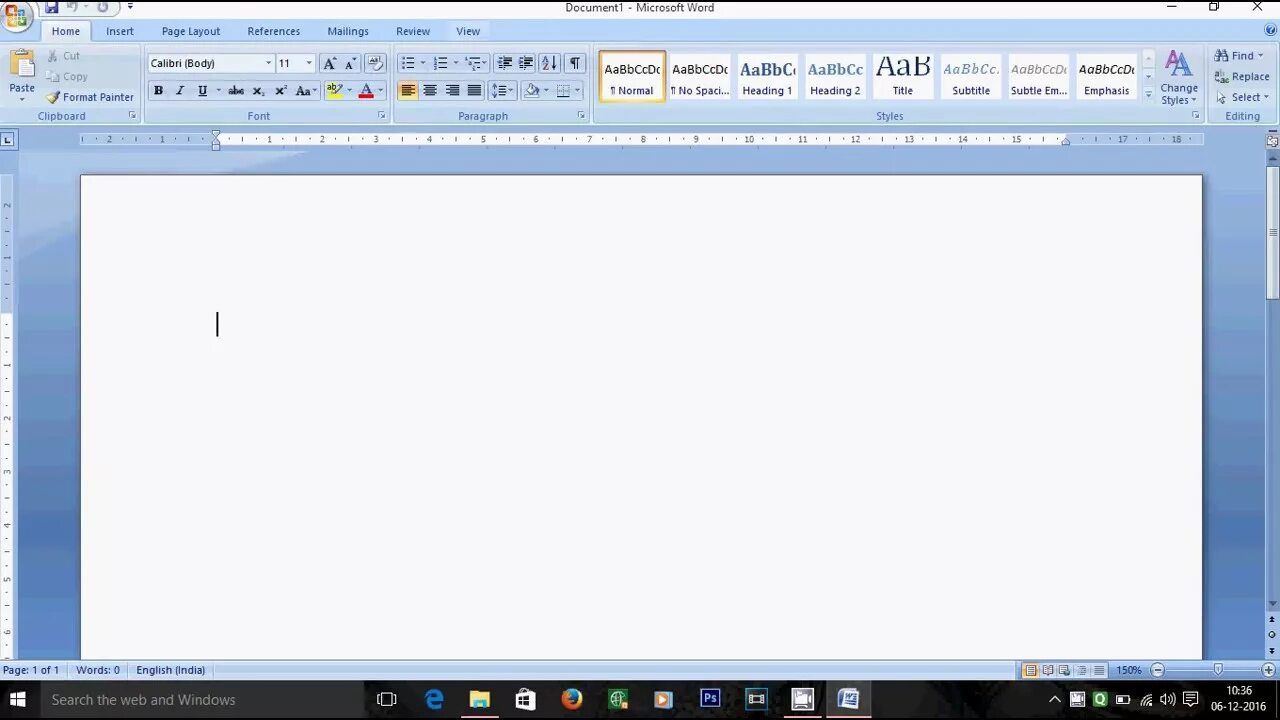1280x720 pixels.
Task: Open the line spacing dropdown
Action: pos(502,91)
